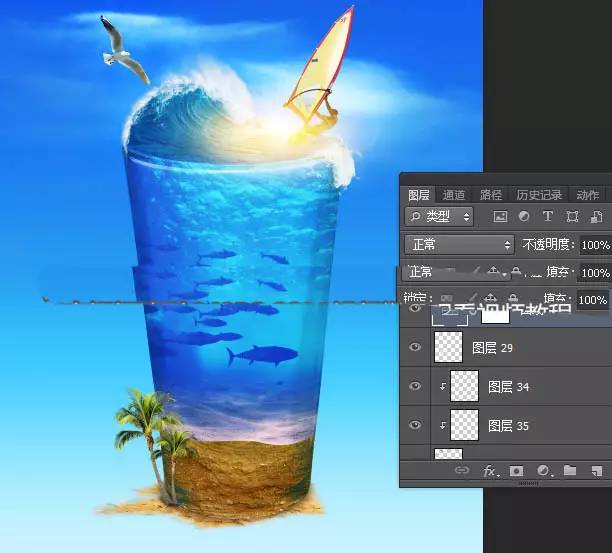Click the adjustment layer filter icon
The width and height of the screenshot is (612, 553).
point(524,216)
